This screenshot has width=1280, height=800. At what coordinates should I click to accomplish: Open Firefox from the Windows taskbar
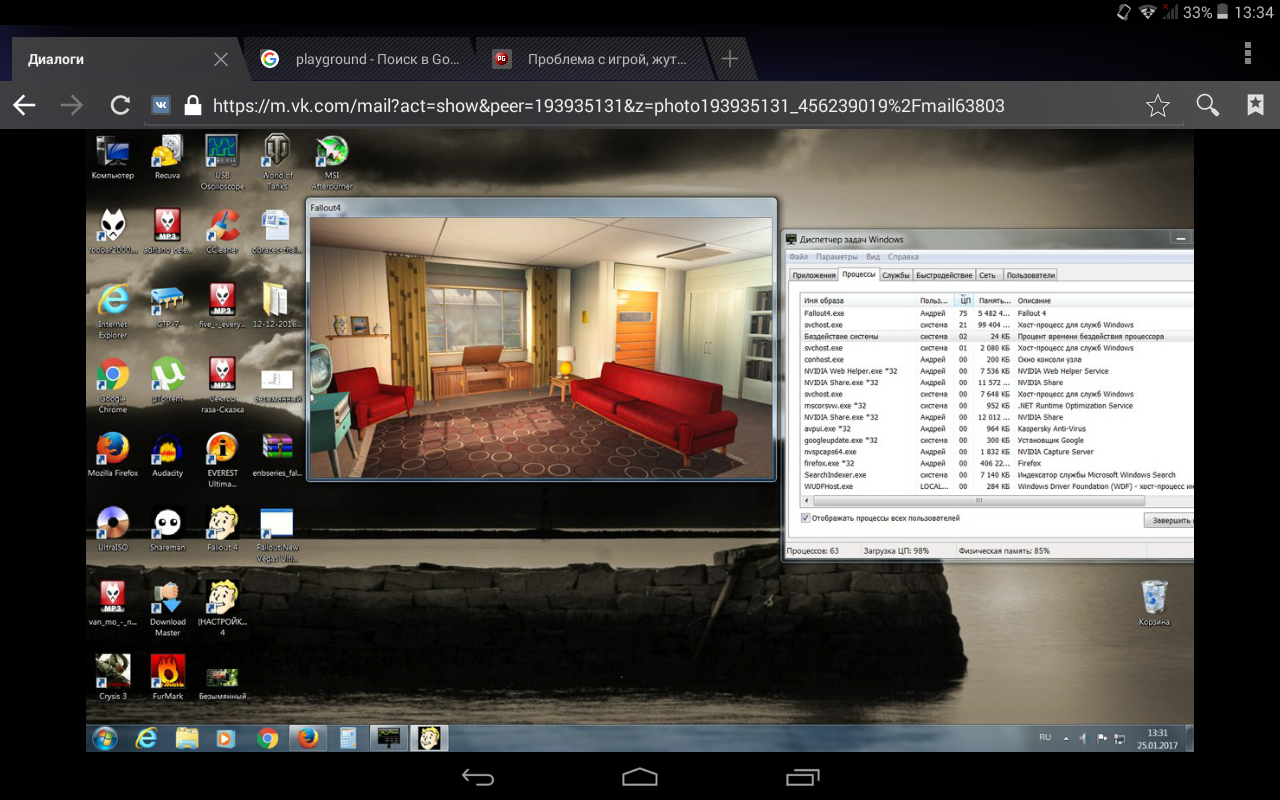[x=308, y=738]
